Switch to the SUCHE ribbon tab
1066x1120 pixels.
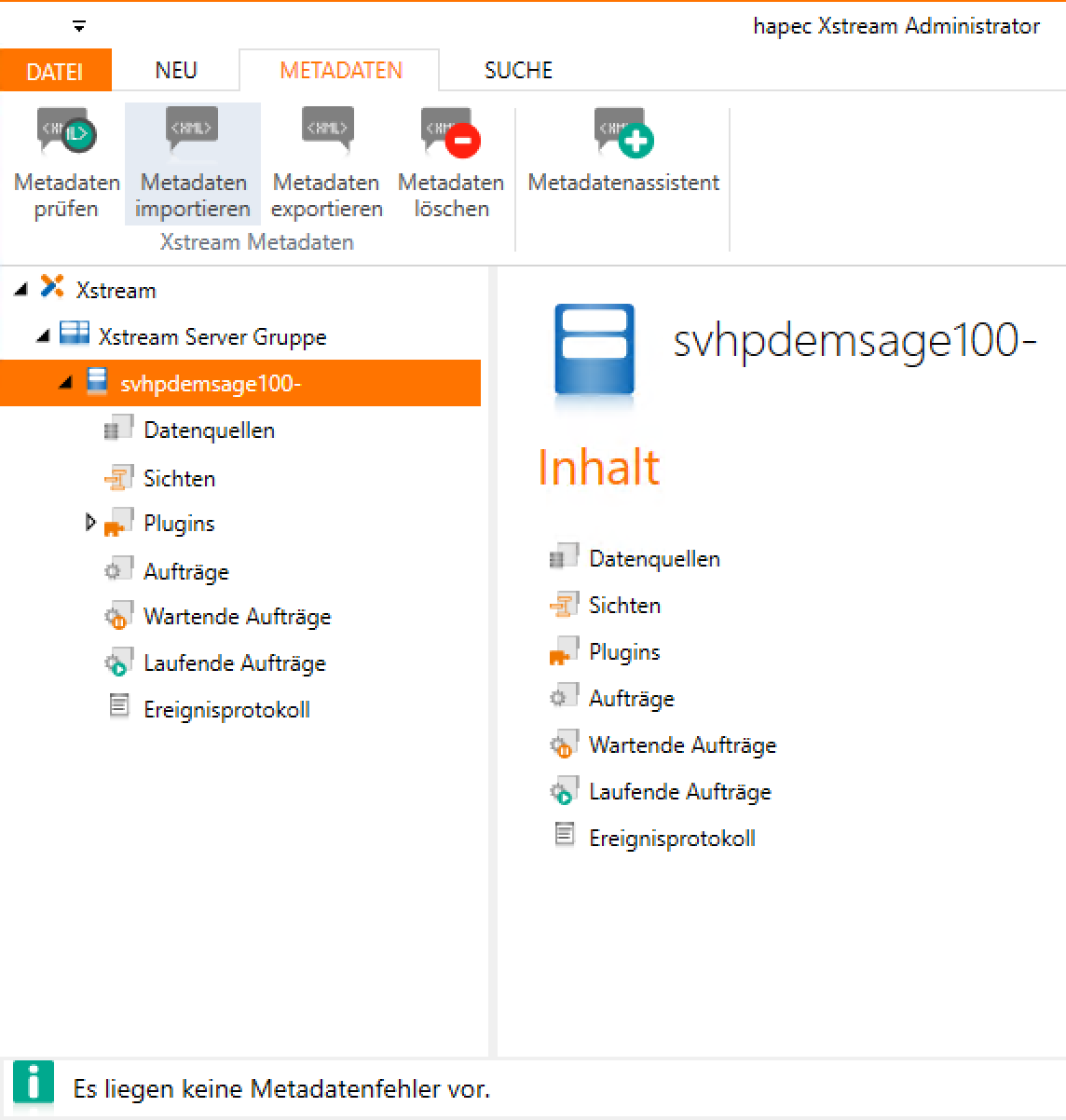point(518,71)
